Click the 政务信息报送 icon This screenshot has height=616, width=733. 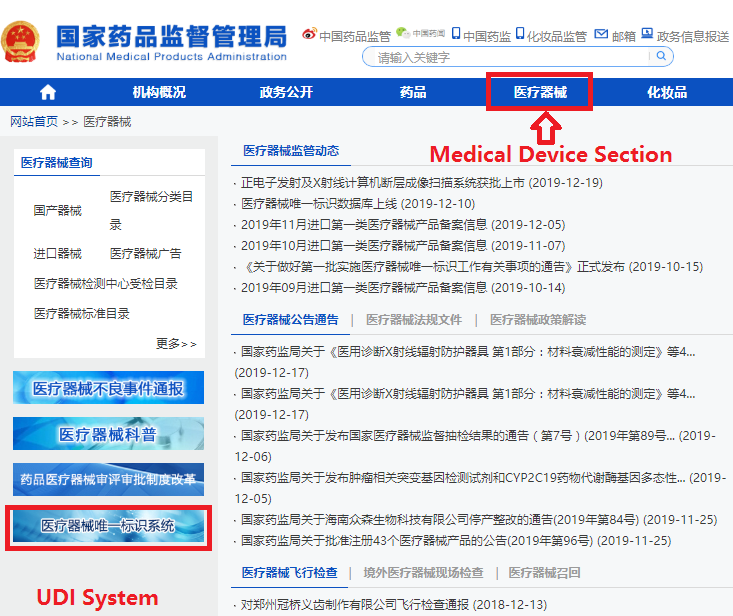coord(647,35)
